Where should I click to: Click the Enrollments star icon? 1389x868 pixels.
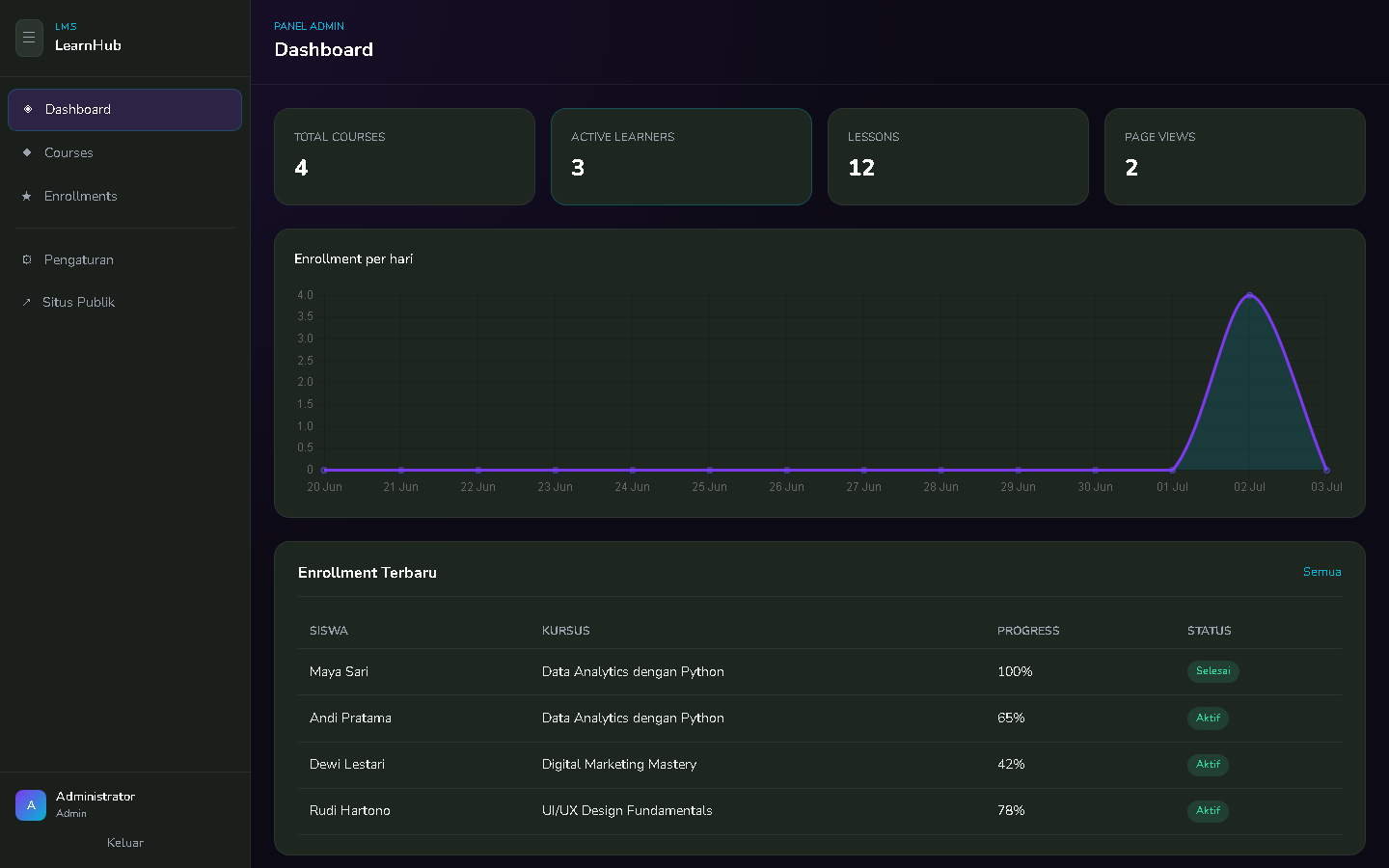click(27, 196)
